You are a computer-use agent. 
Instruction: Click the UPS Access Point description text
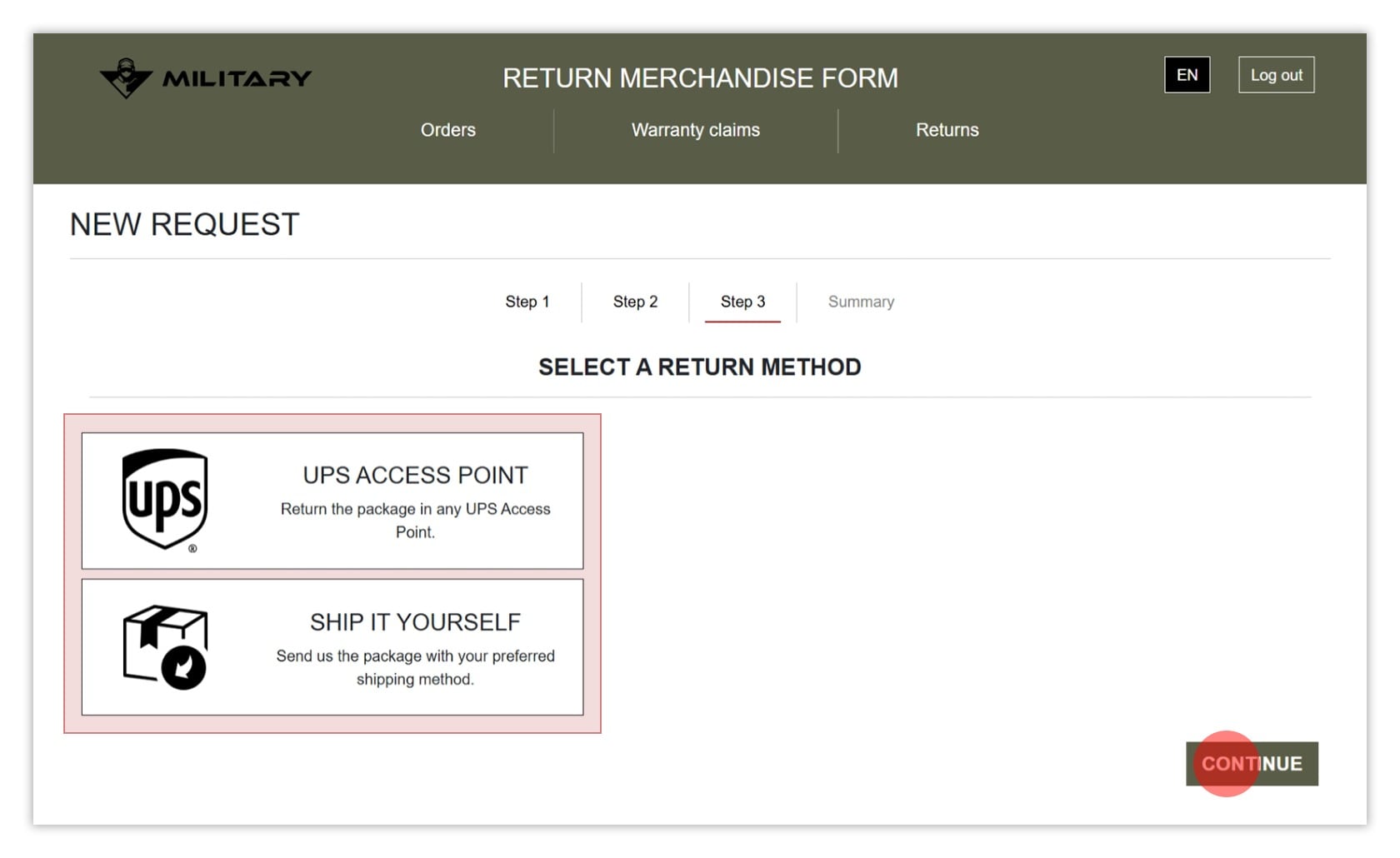click(415, 521)
